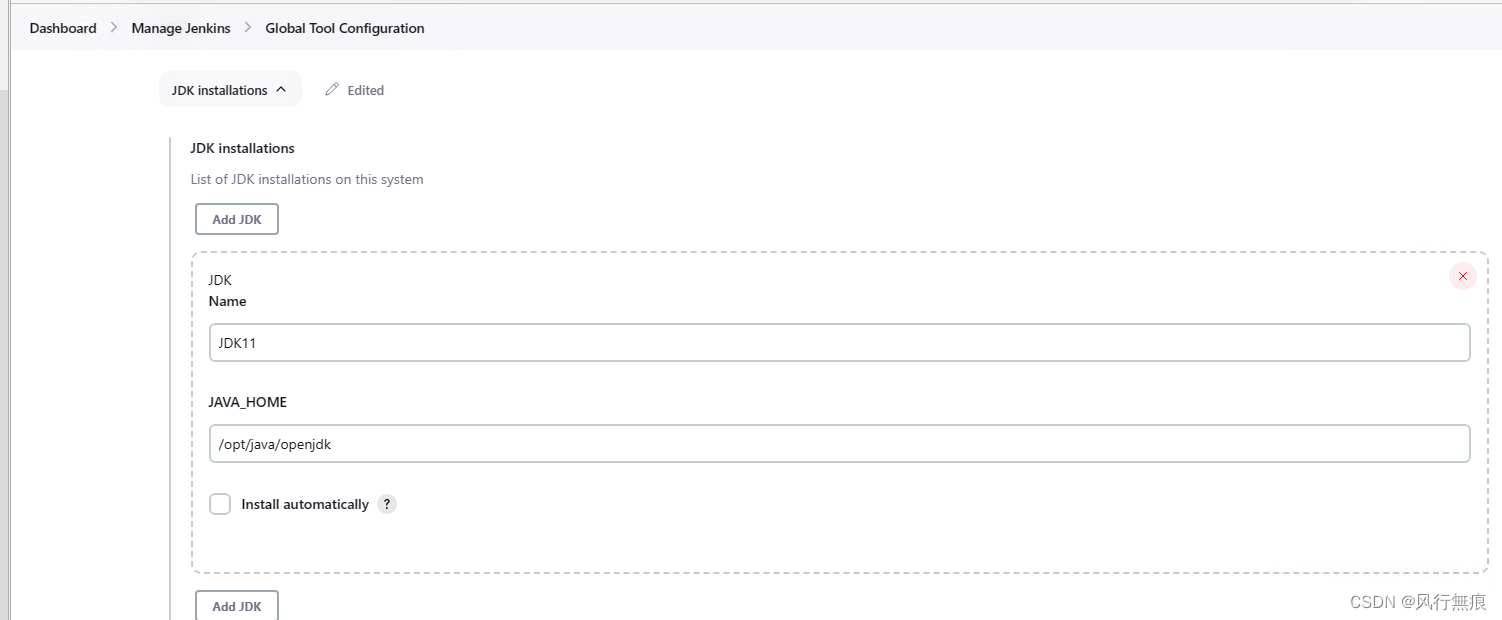Click inside the JDK Name field showing JDK11
This screenshot has width=1502, height=620.
click(700, 342)
